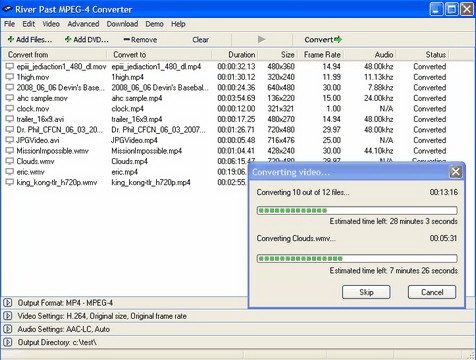Image resolution: width=476 pixels, height=360 pixels.
Task: Select the king_kong-tlr_h720p.wmv file name
Action: point(57,182)
